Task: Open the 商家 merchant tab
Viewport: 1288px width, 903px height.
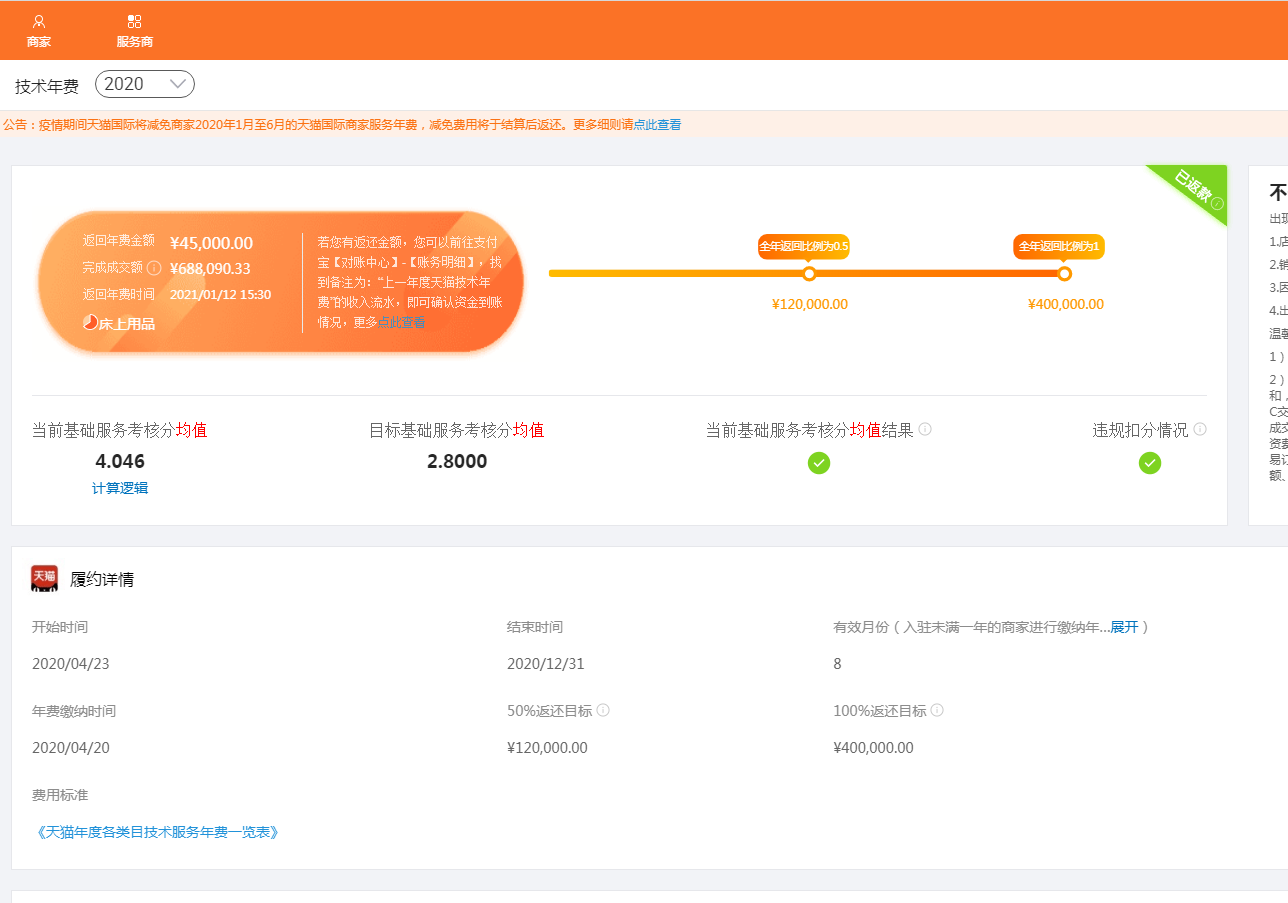Action: (x=39, y=31)
